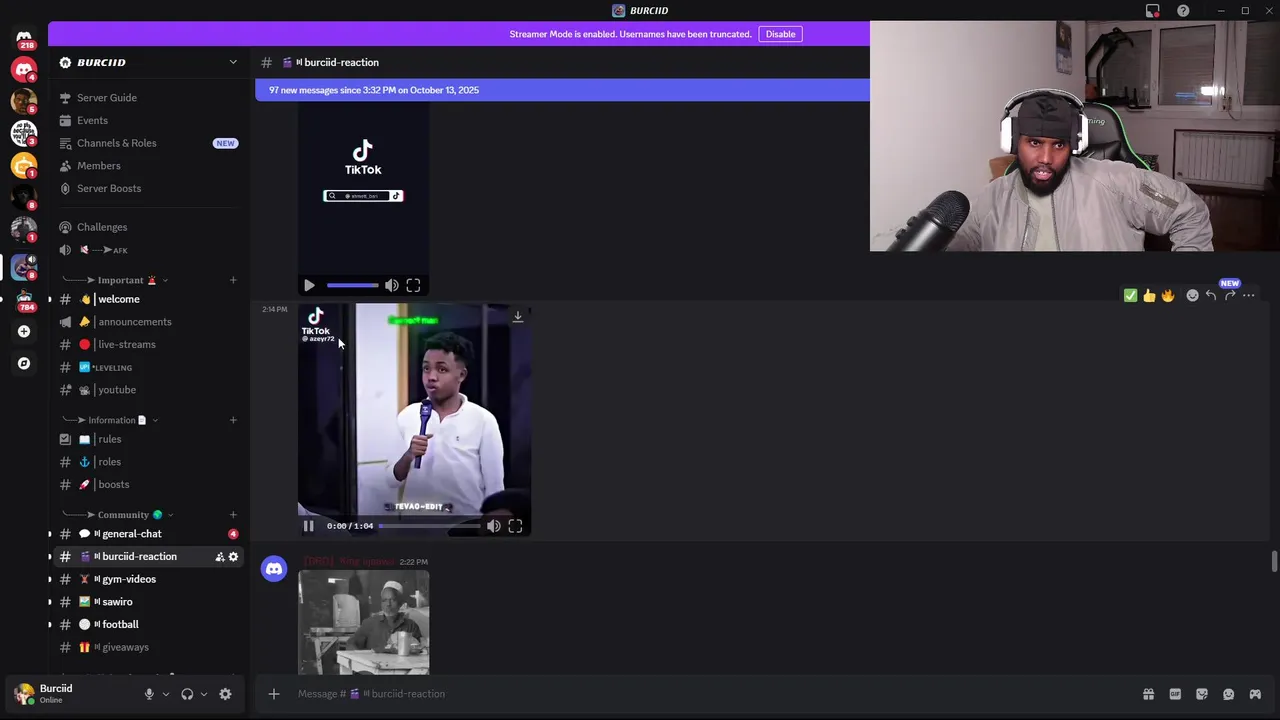Open Burciid user profile panel
The width and height of the screenshot is (1280, 720).
70,693
